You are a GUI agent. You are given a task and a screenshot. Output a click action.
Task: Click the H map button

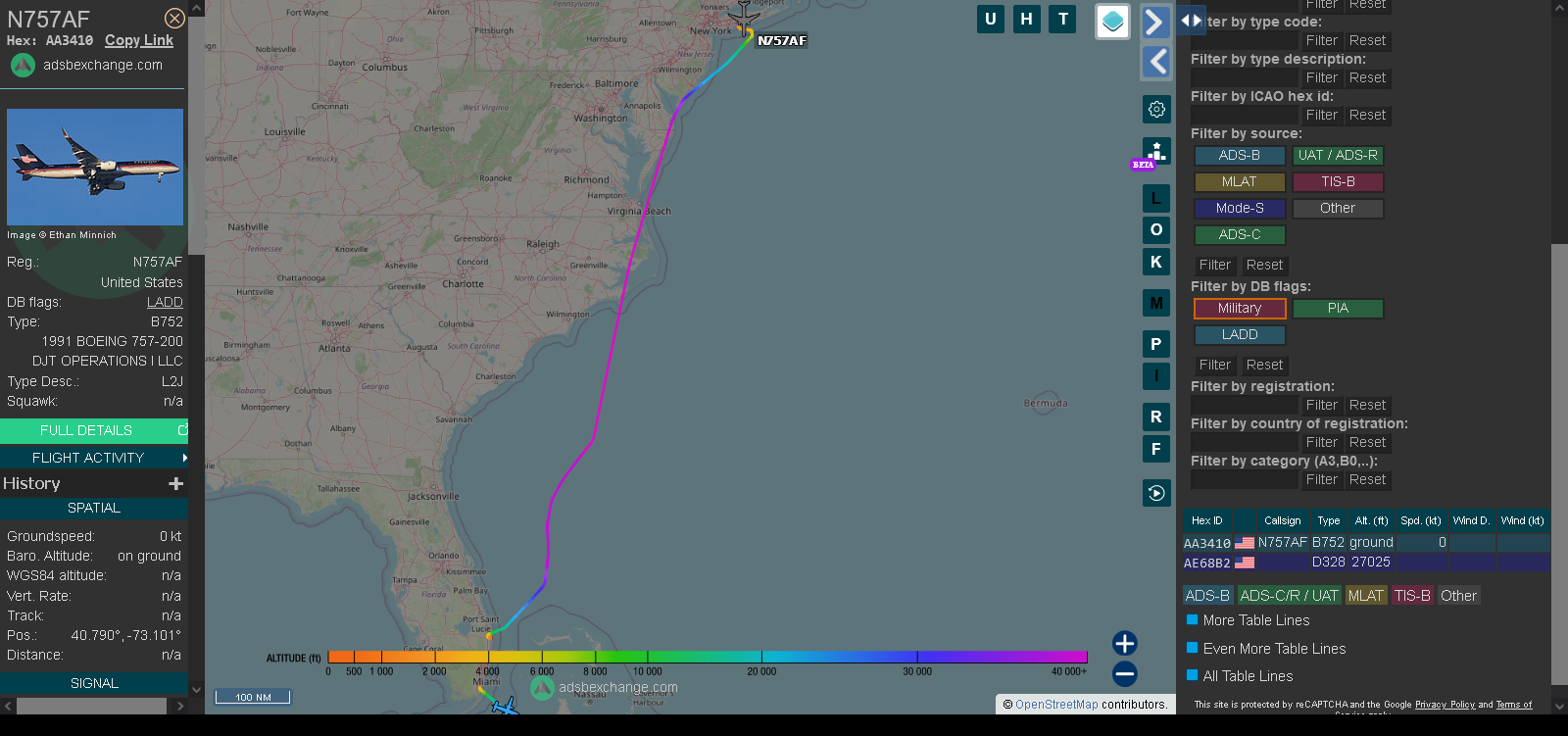[1027, 20]
